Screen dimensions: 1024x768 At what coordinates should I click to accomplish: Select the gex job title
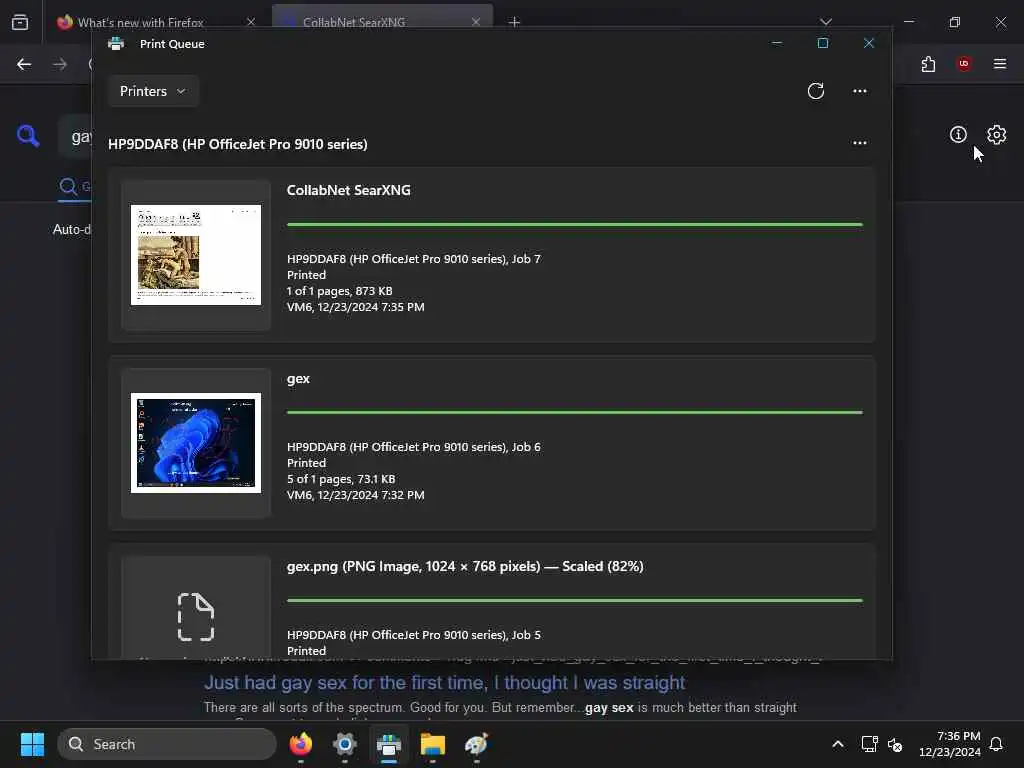pyautogui.click(x=298, y=379)
